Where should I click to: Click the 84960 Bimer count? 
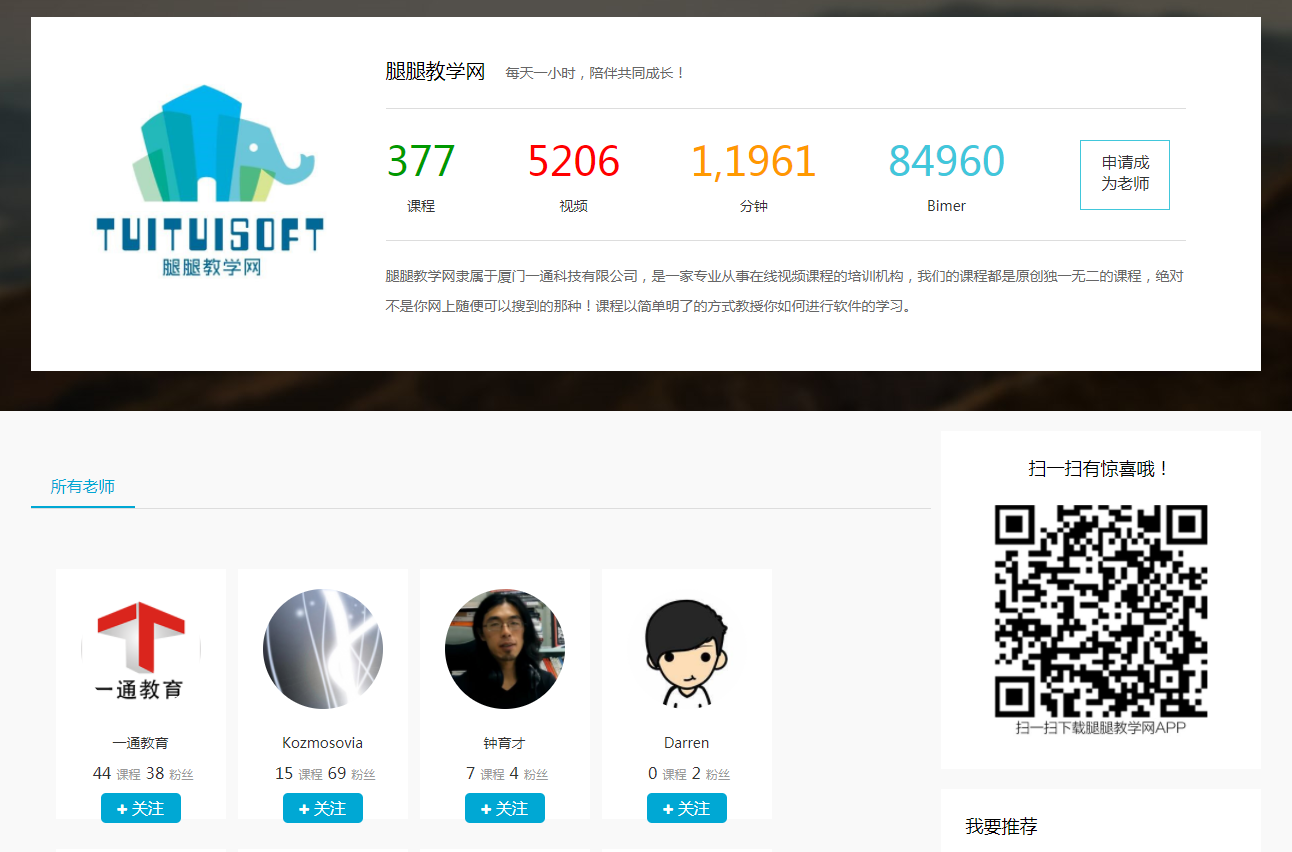pyautogui.click(x=947, y=176)
